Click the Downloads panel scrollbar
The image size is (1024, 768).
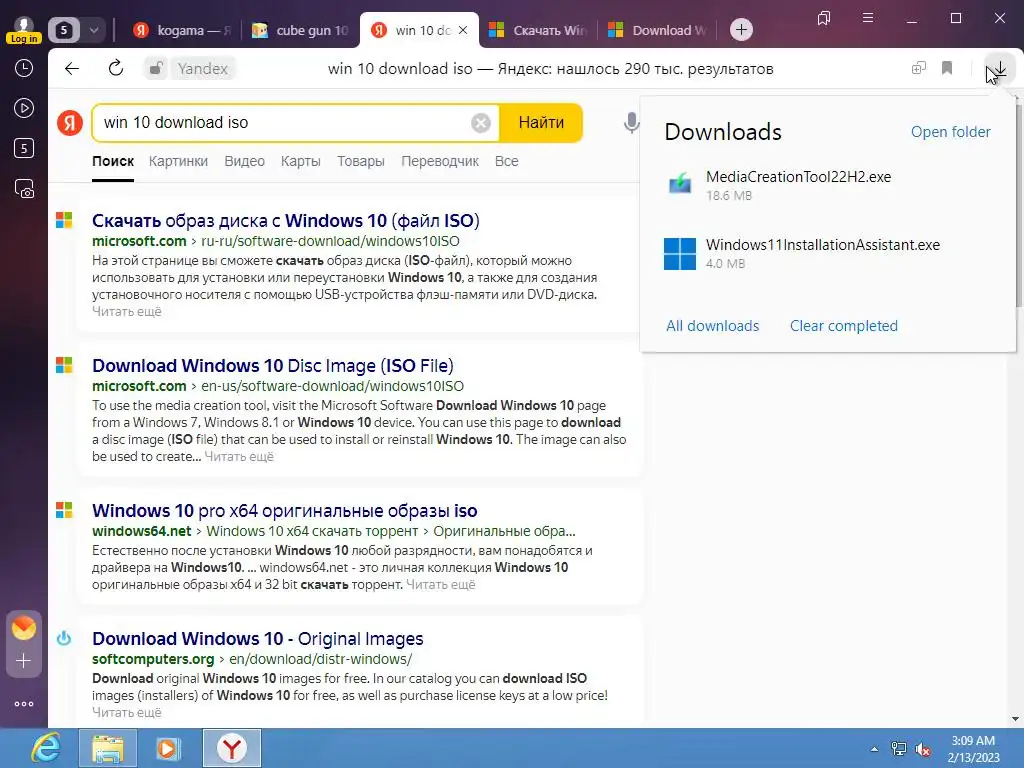pos(1018,204)
